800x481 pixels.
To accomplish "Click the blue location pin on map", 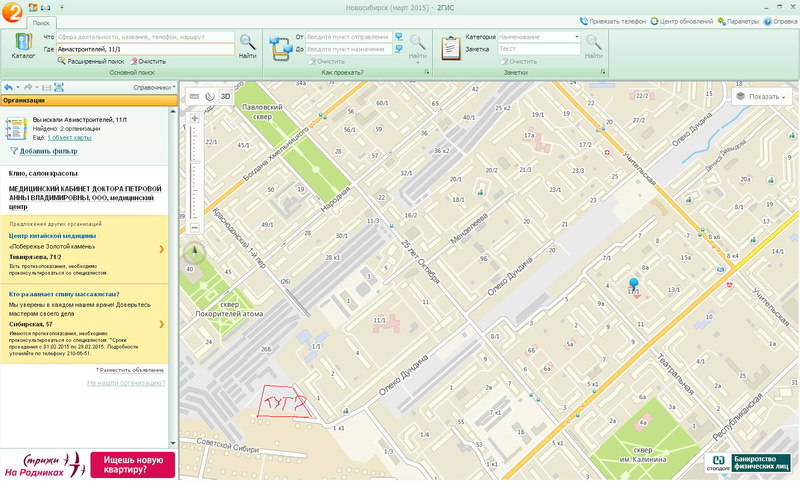I will pyautogui.click(x=633, y=285).
